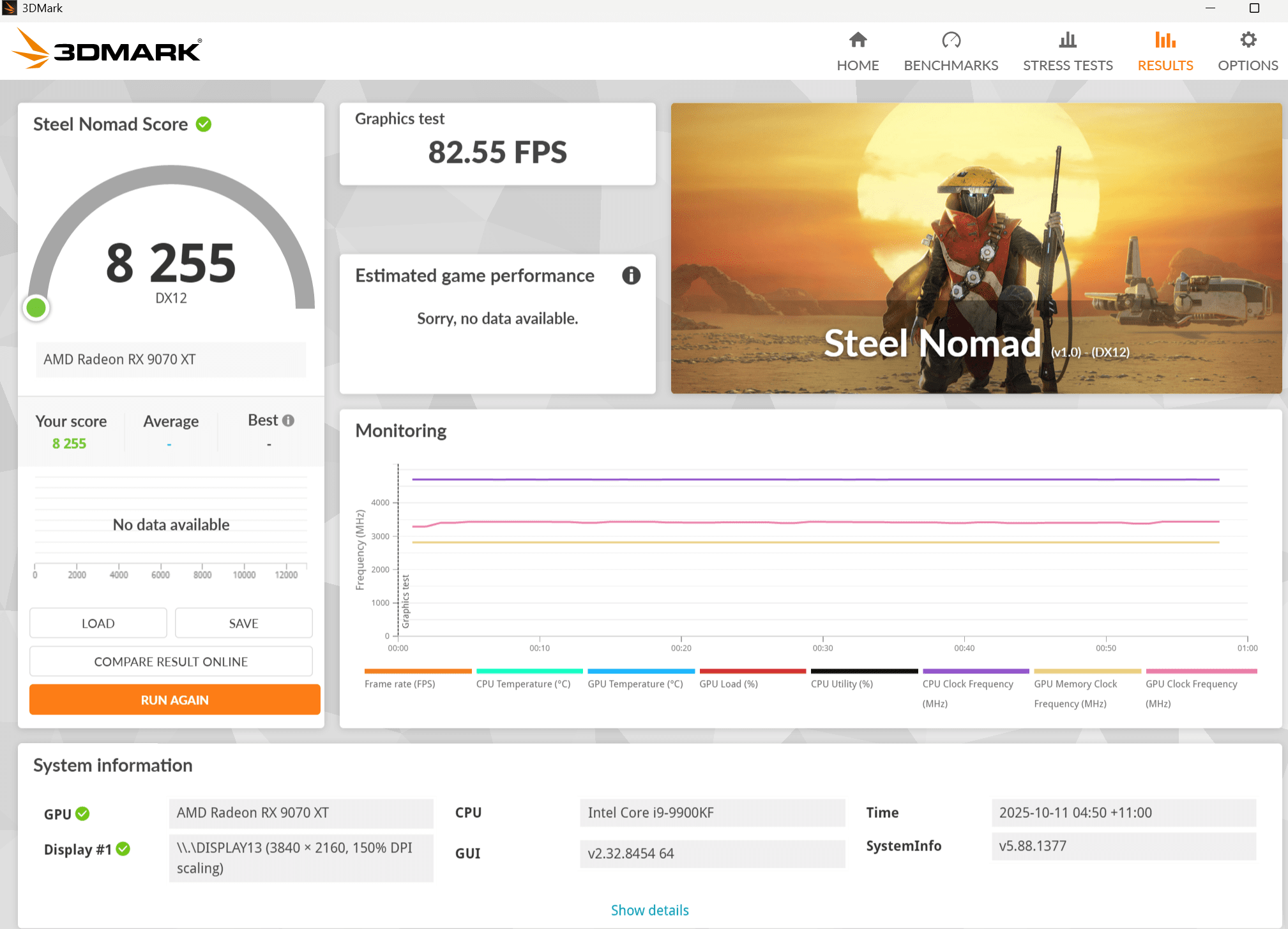1288x929 pixels.
Task: Open Benchmarks via the gauge icon
Action: 951,40
